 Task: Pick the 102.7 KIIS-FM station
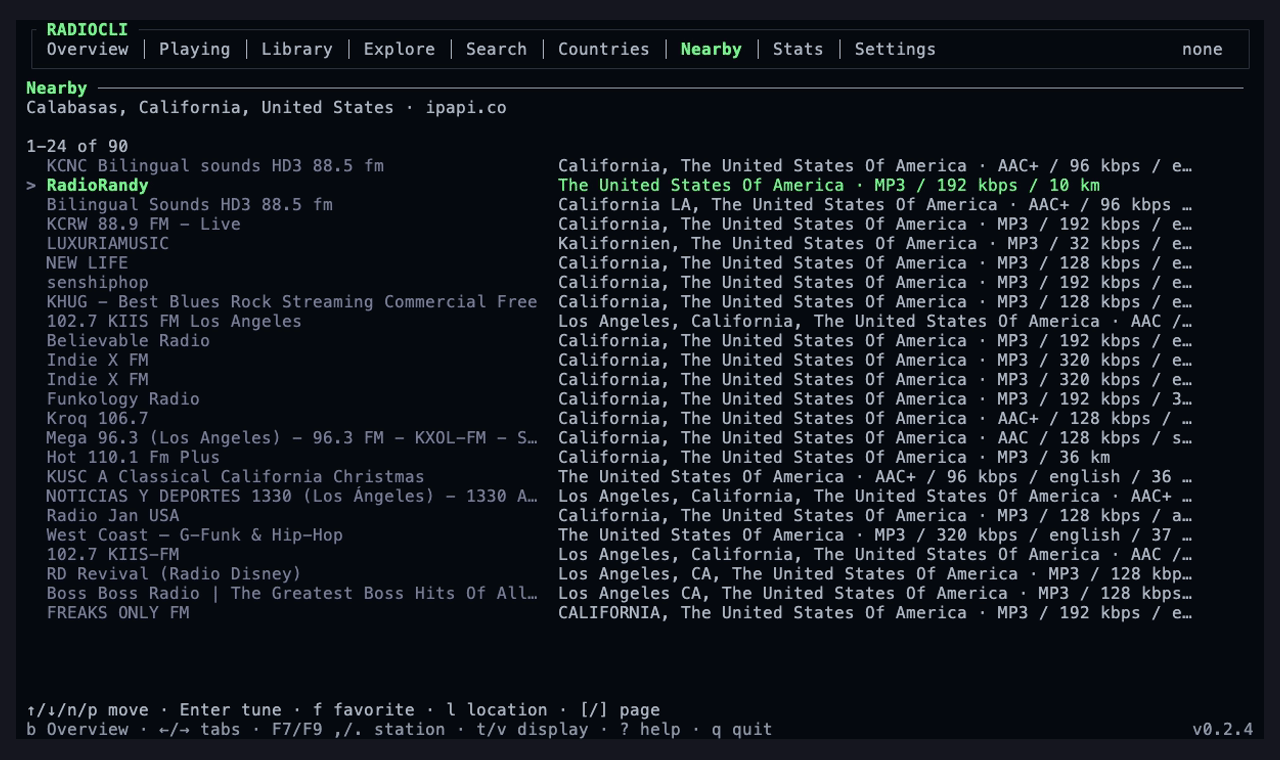619,554
